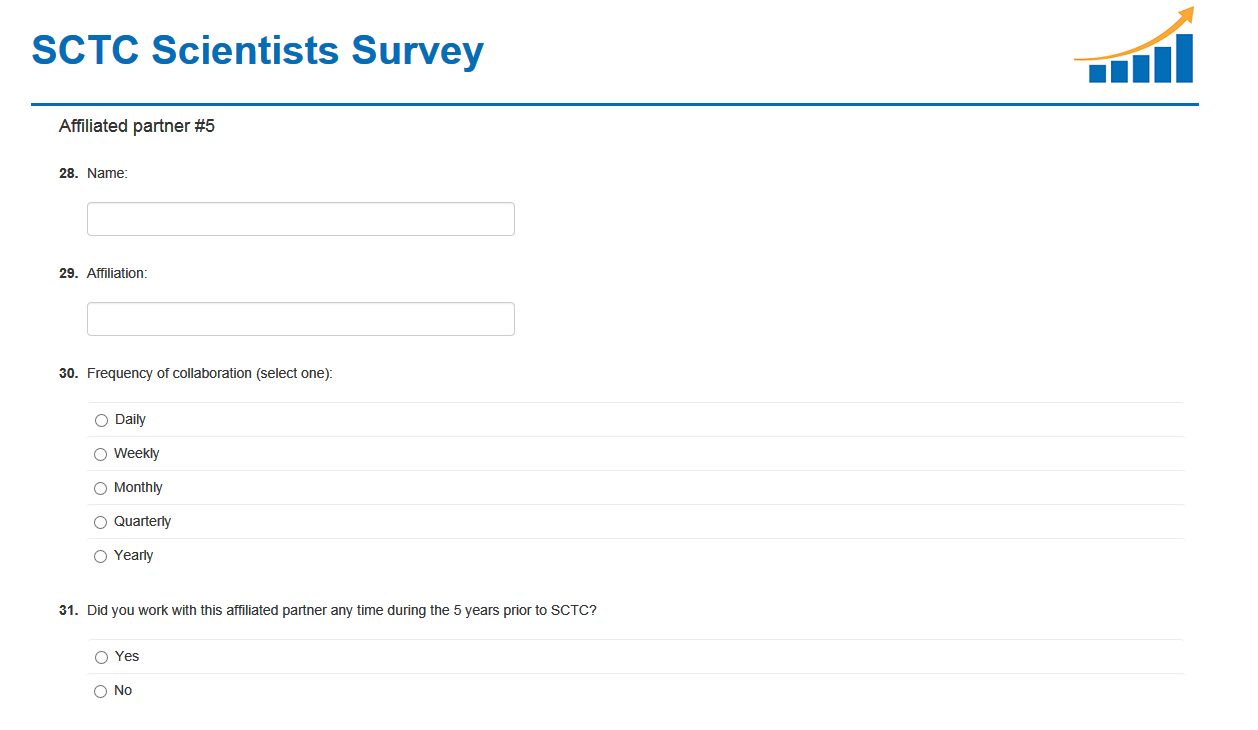Screen dimensions: 1258x730
Task: Answer Yes to prior work question
Action: (101, 657)
